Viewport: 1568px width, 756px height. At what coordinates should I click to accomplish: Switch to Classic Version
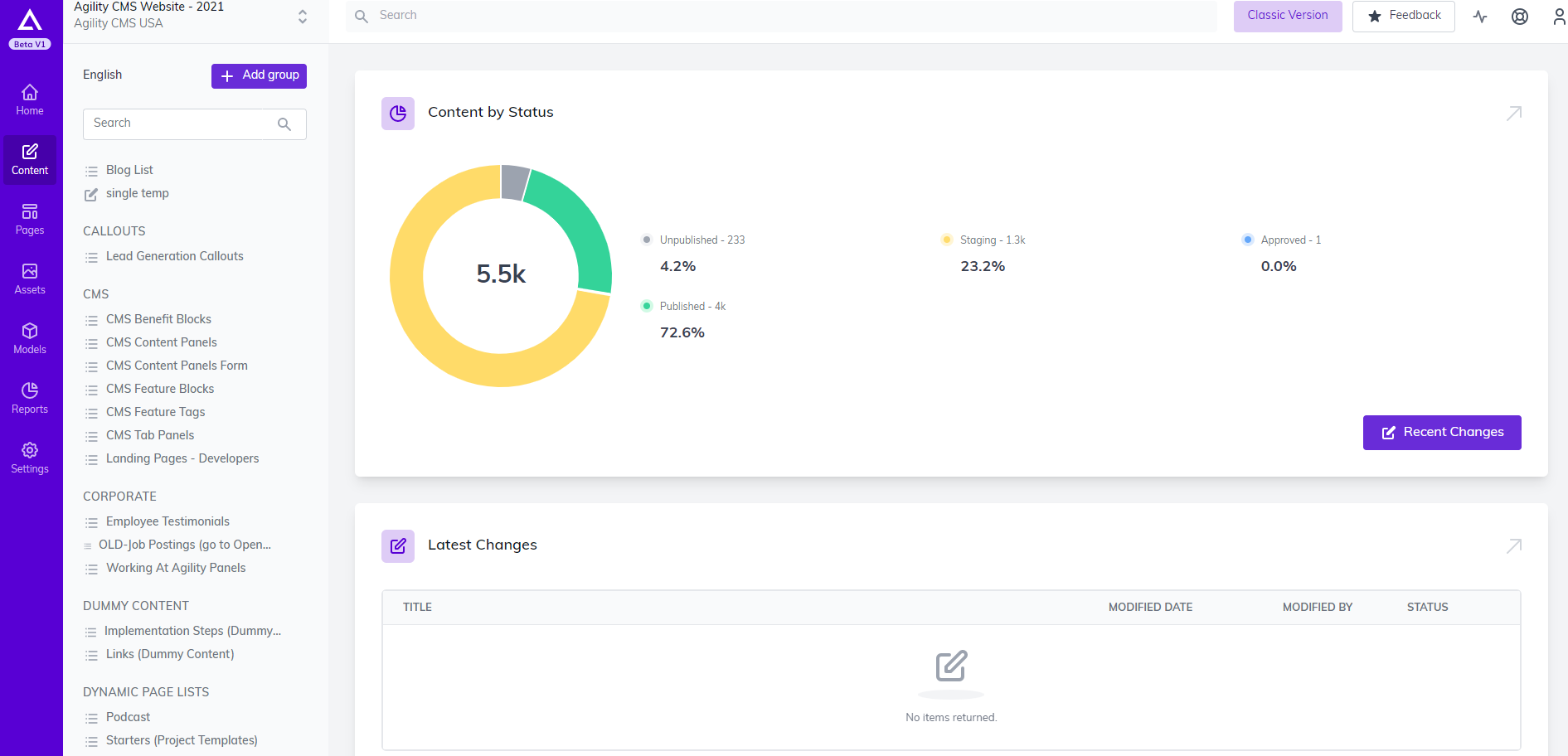click(1287, 16)
